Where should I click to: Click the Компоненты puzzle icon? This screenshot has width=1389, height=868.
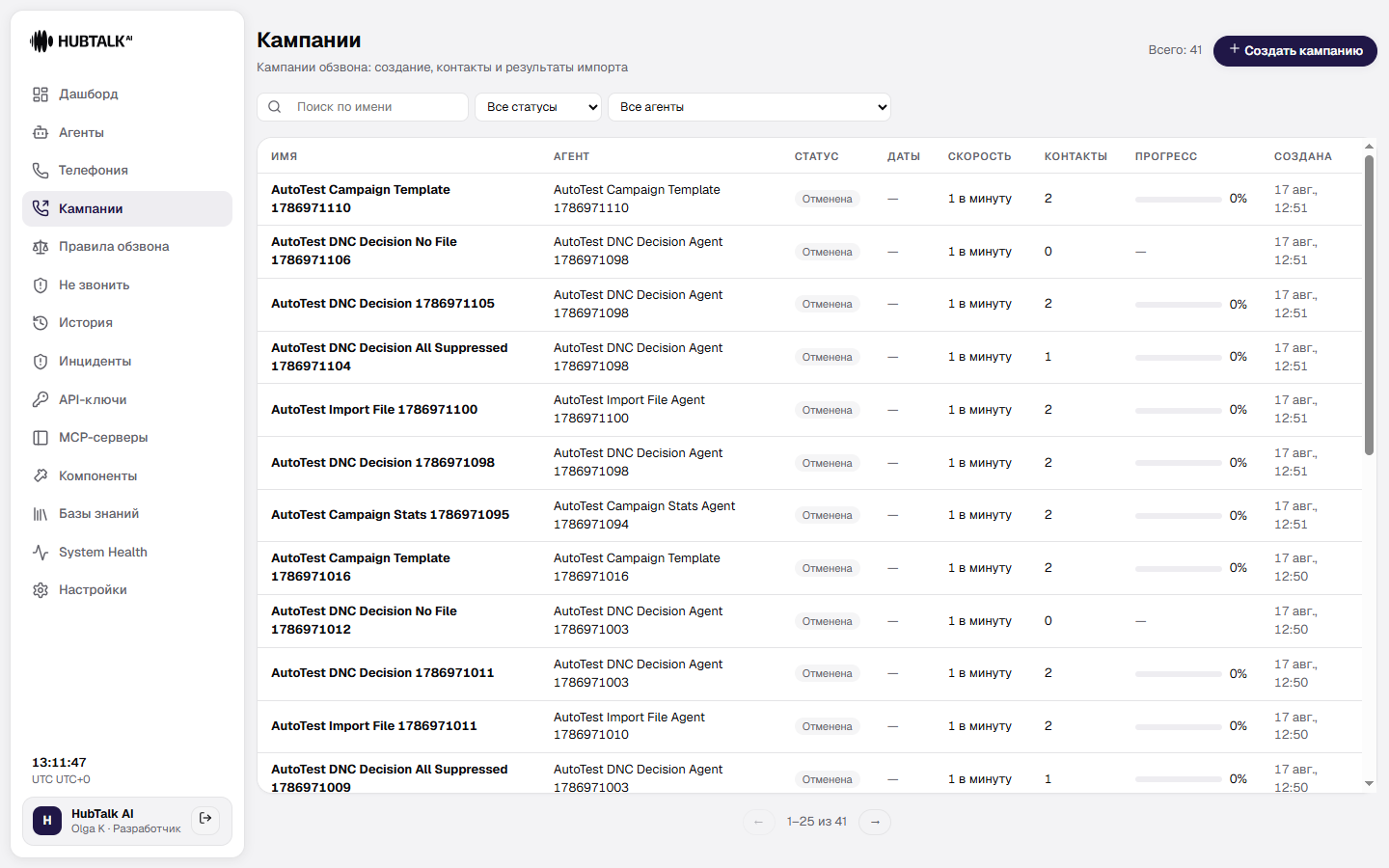[41, 475]
